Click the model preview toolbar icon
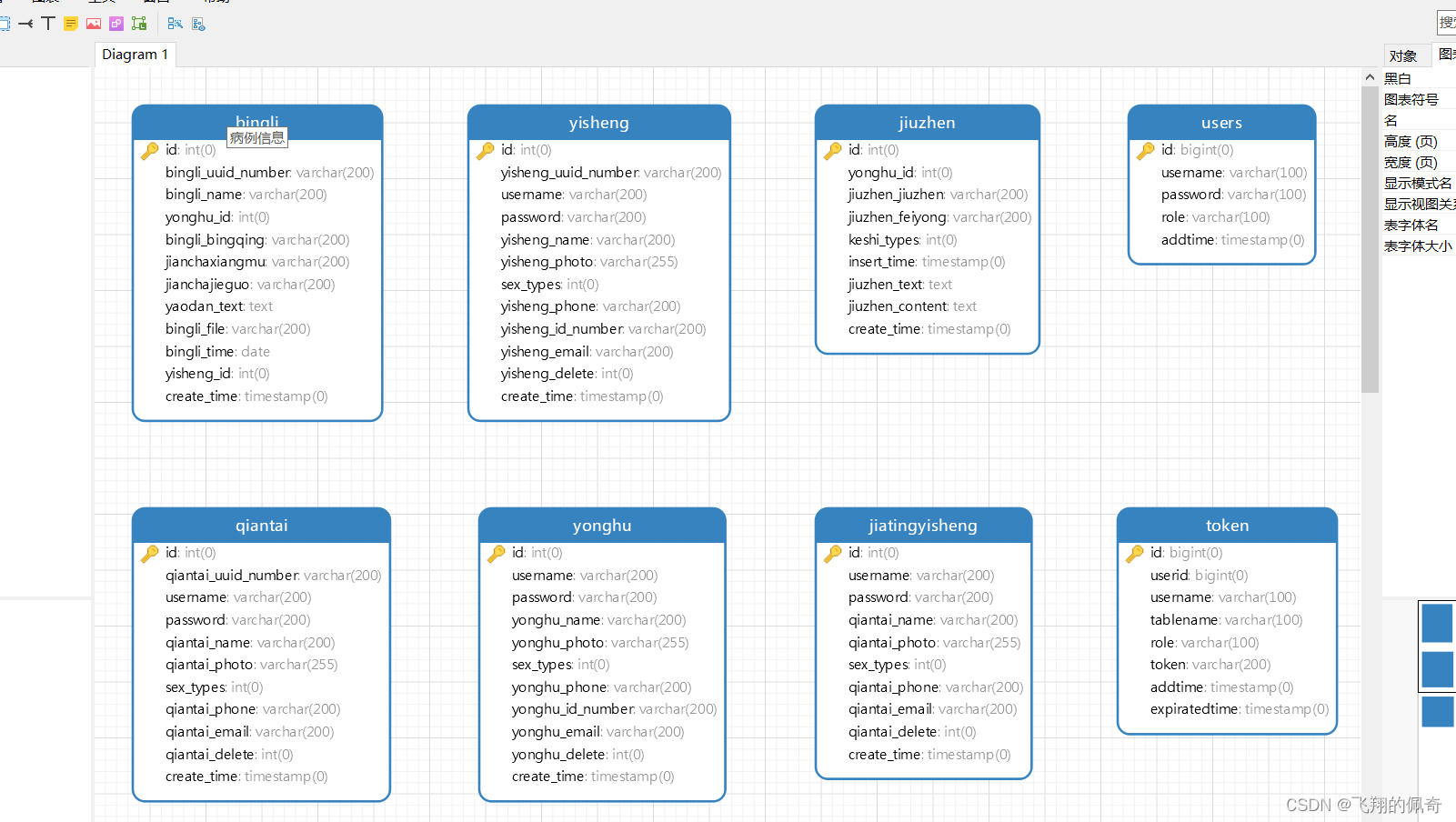 tap(198, 24)
